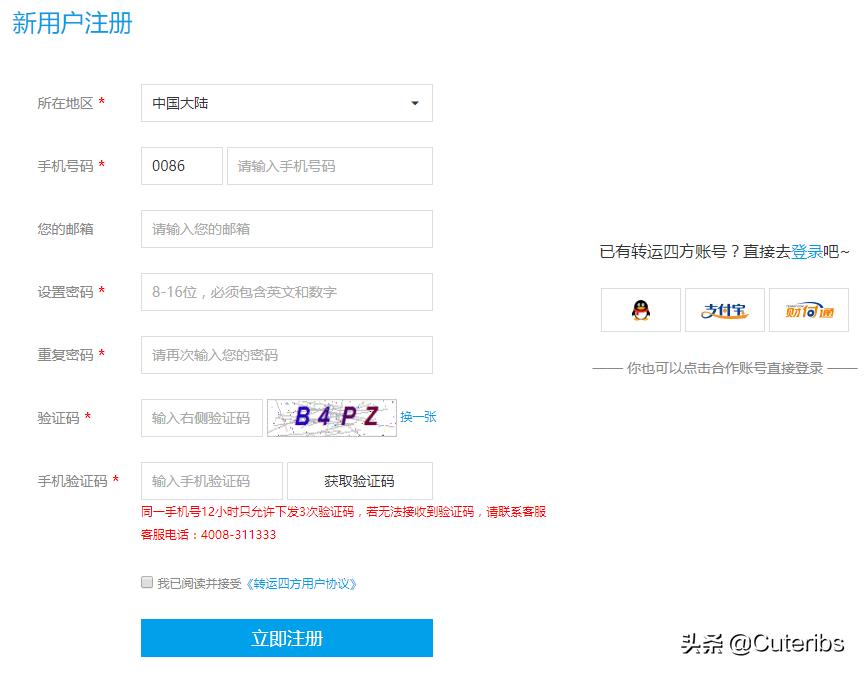Screen dimensions: 864x674
Task: Choose the Tenpay (财付通) login icon
Action: [807, 310]
